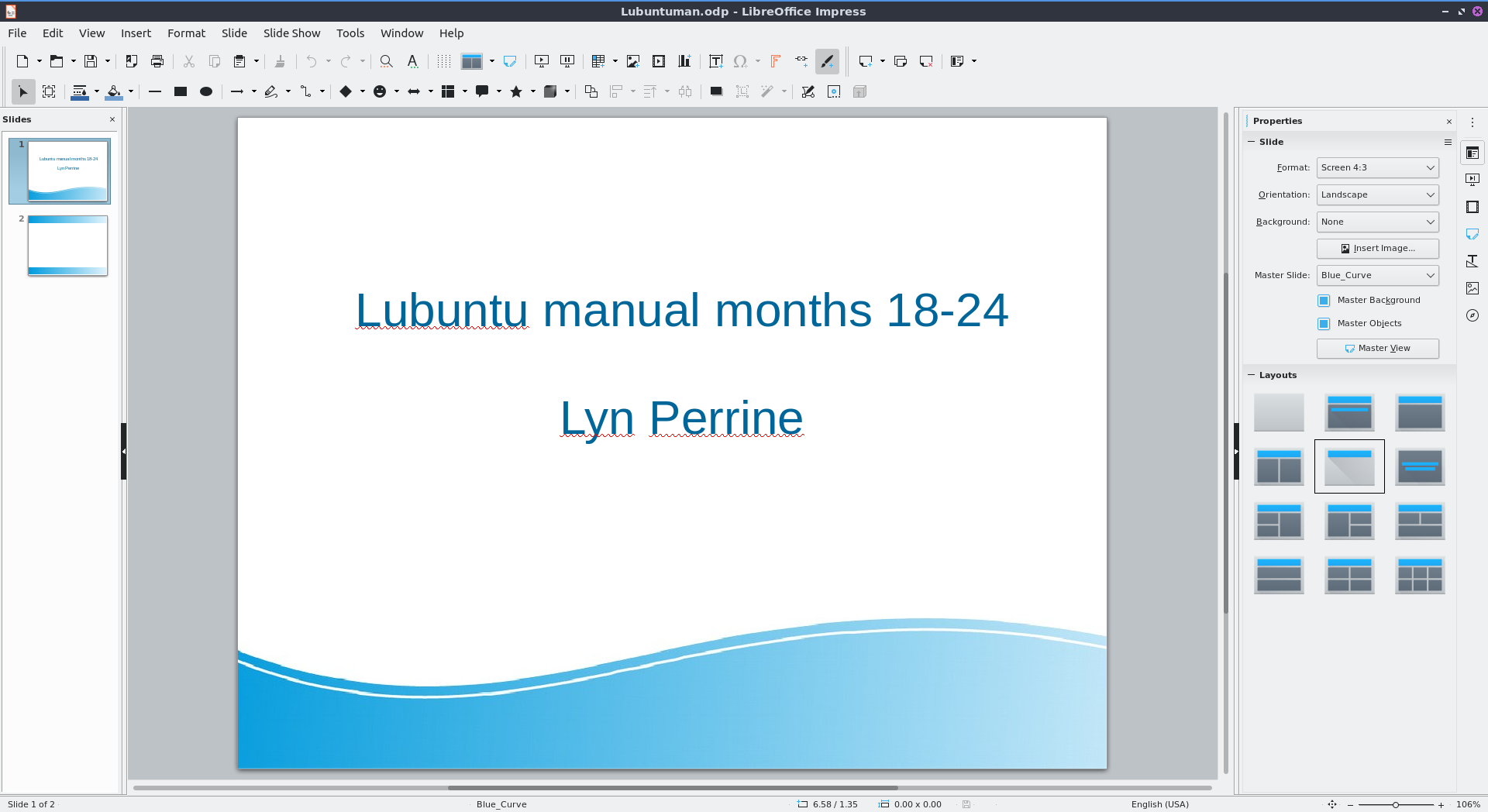Expand the Orientation dropdown set to Landscape
The height and width of the screenshot is (812, 1488).
1377,195
